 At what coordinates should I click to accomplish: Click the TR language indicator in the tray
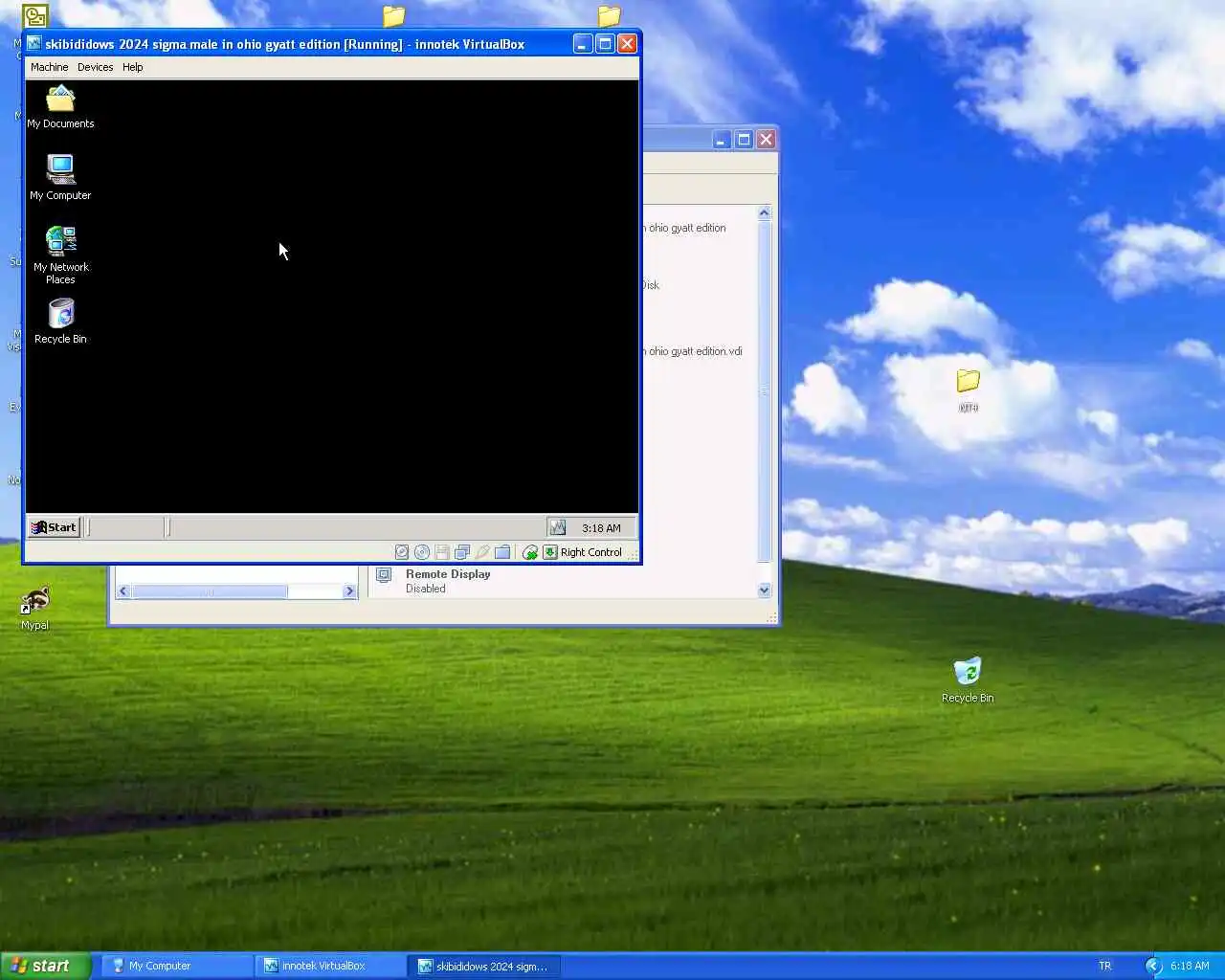tap(1105, 966)
